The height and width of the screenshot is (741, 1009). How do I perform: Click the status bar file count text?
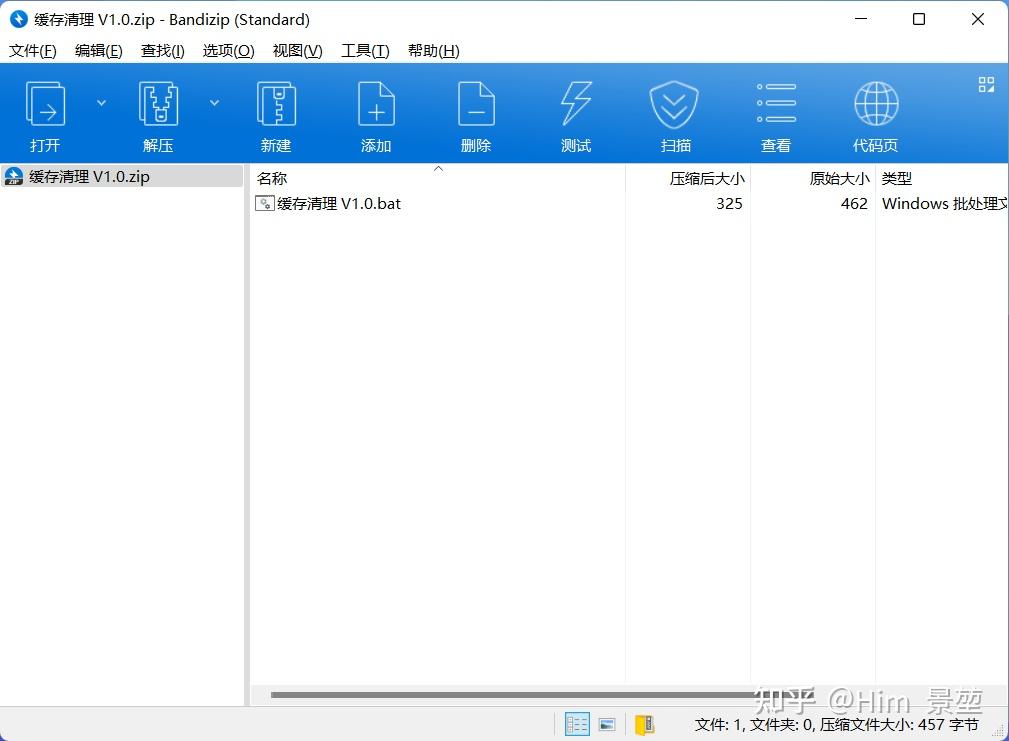click(x=837, y=725)
